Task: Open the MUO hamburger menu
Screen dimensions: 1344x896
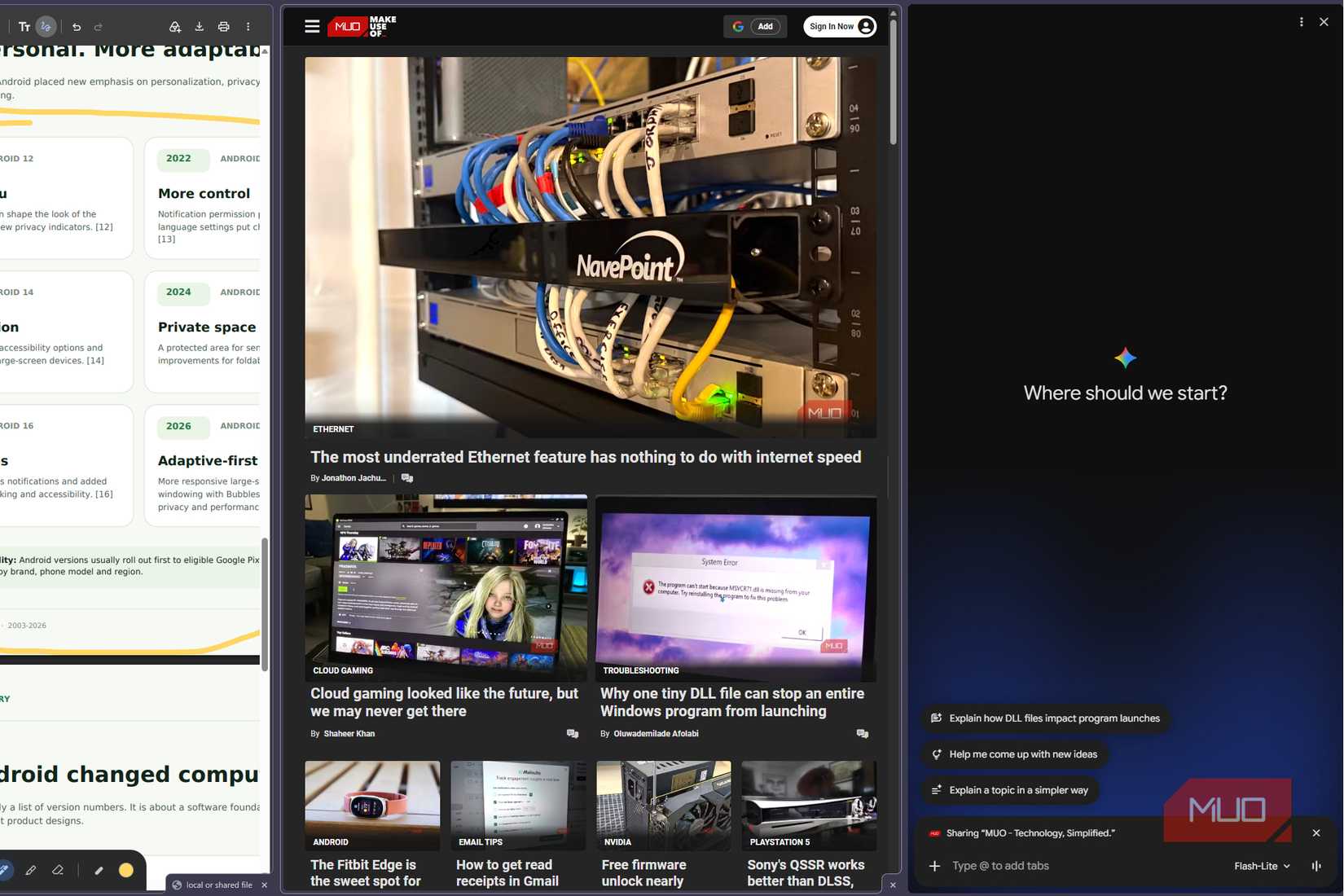Action: click(x=312, y=26)
